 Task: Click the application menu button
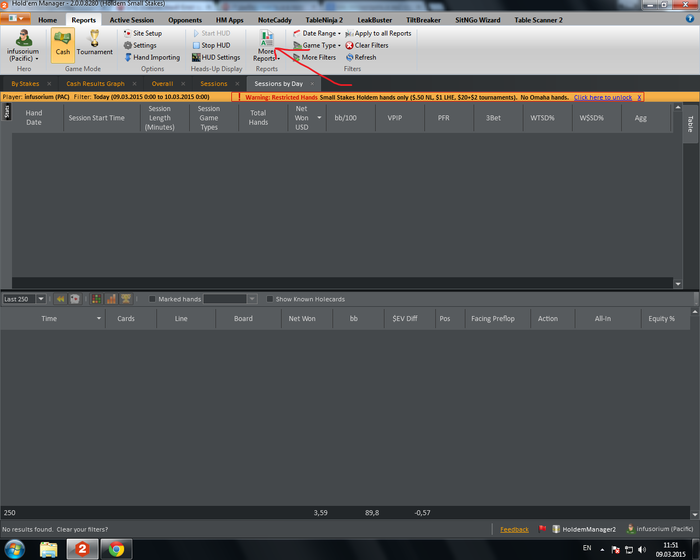pyautogui.click(x=16, y=19)
